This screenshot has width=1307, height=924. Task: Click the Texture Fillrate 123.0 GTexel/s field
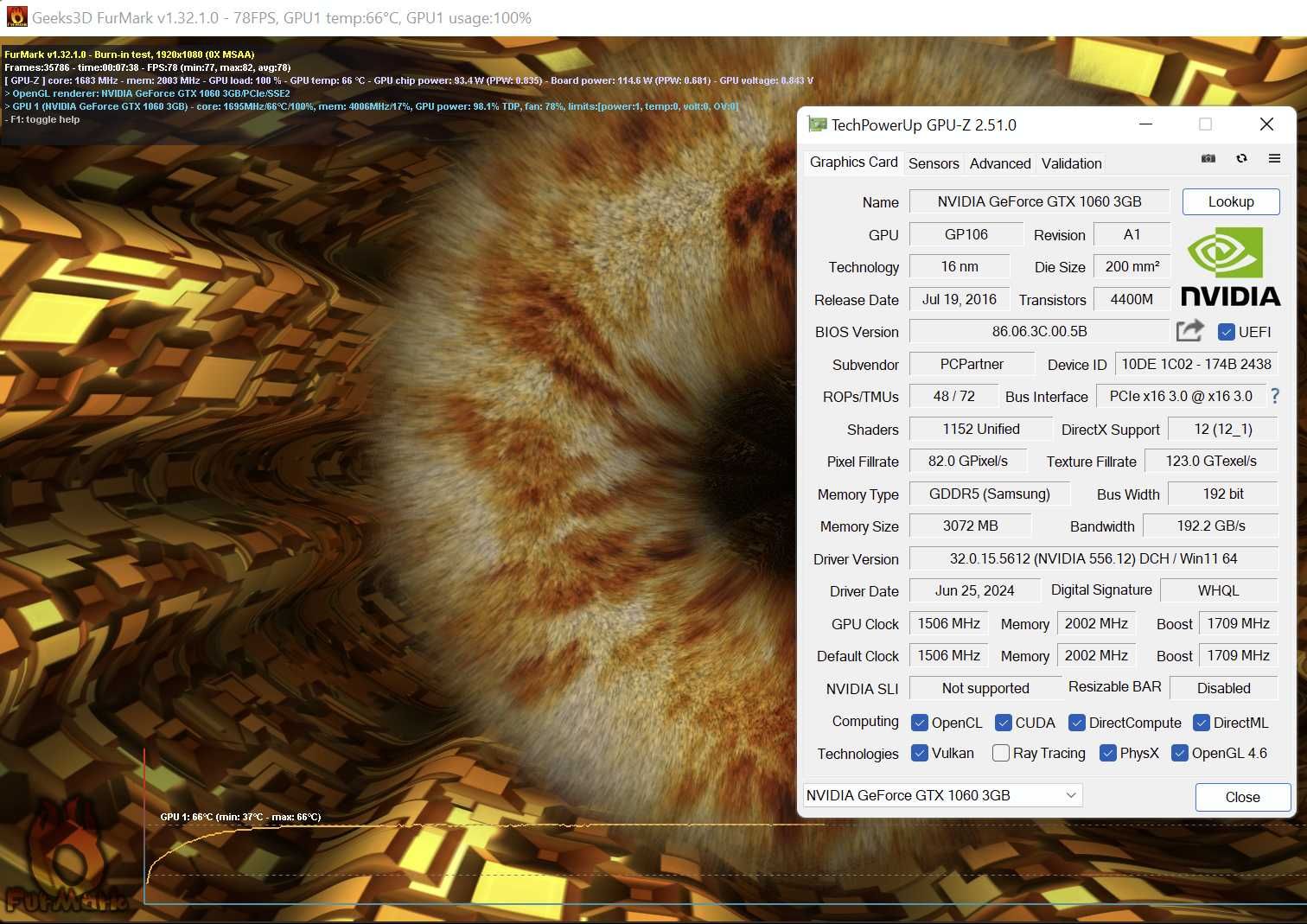[1211, 461]
